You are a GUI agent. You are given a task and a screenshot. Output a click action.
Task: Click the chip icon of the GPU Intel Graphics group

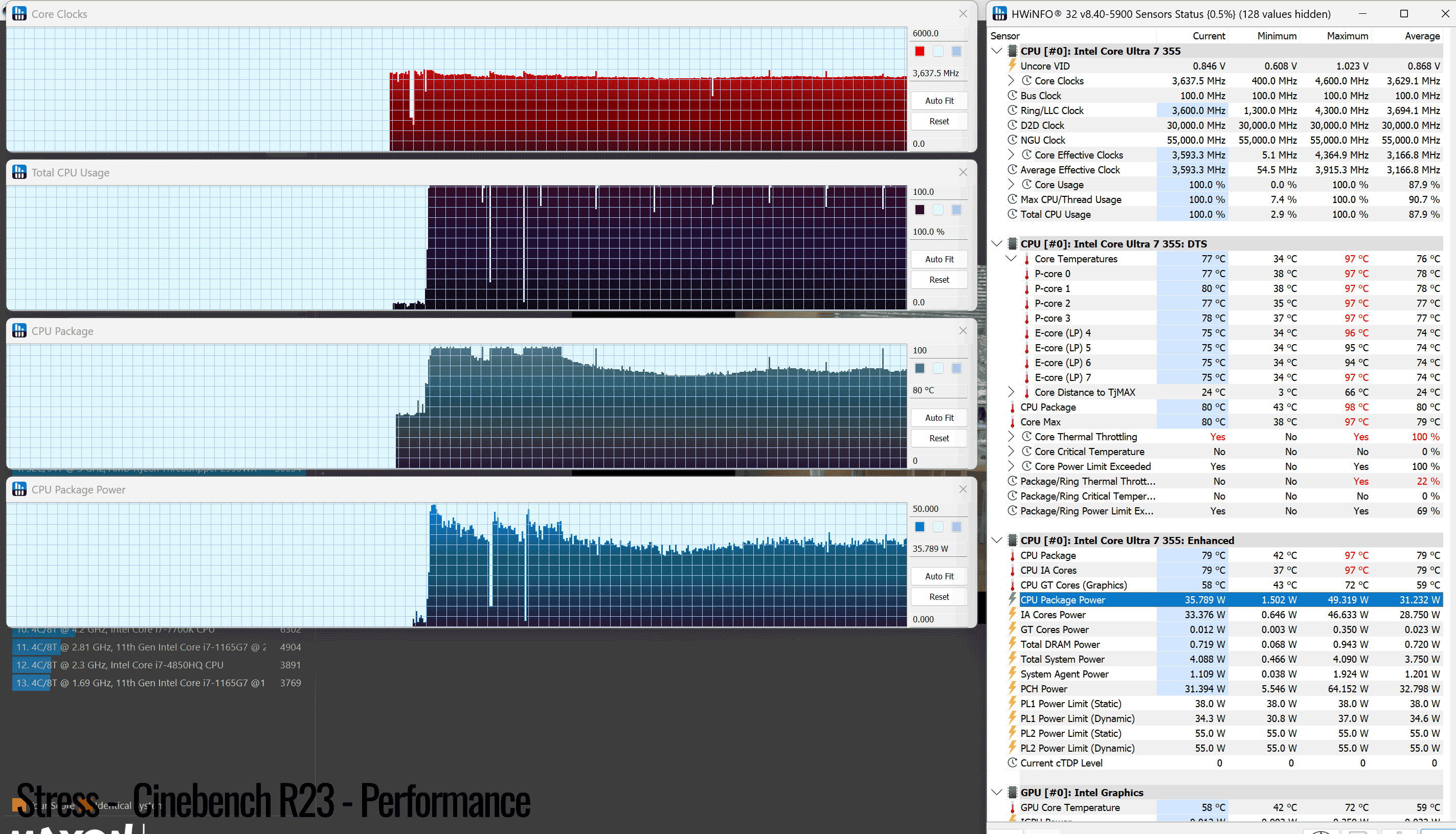click(1012, 793)
